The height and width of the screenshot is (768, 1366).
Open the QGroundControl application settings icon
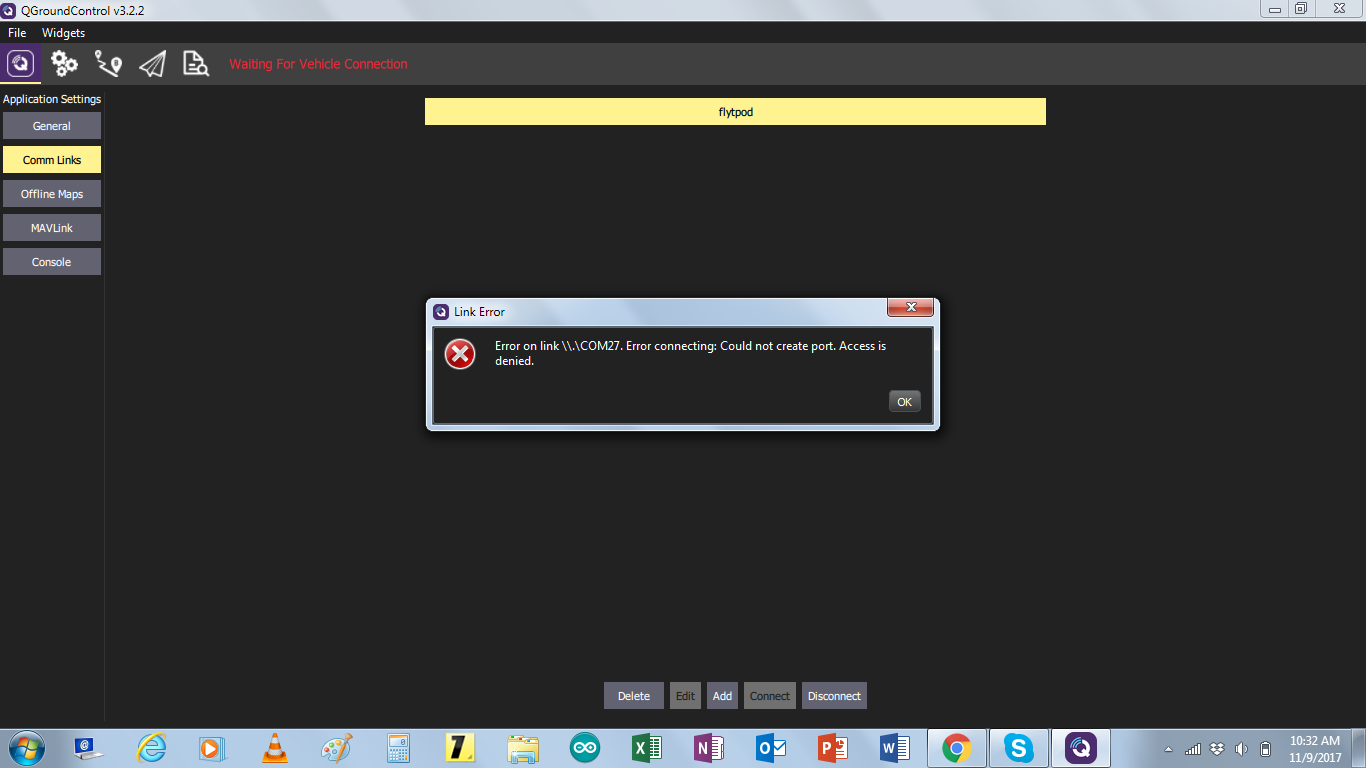21,64
